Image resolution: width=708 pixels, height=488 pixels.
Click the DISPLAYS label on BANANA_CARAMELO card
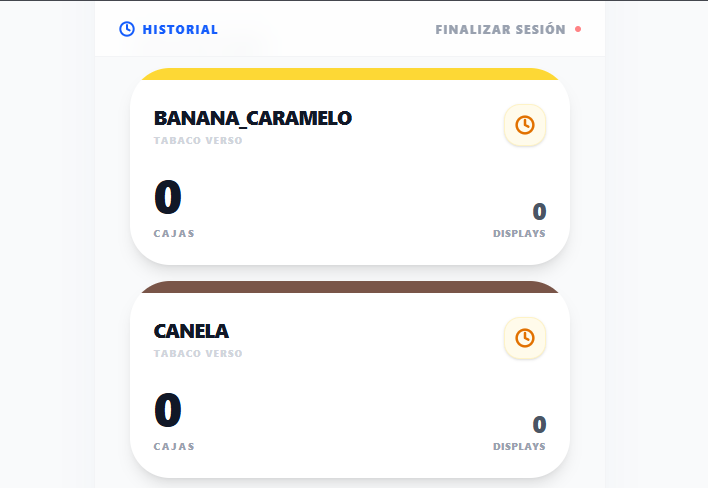pyautogui.click(x=519, y=234)
